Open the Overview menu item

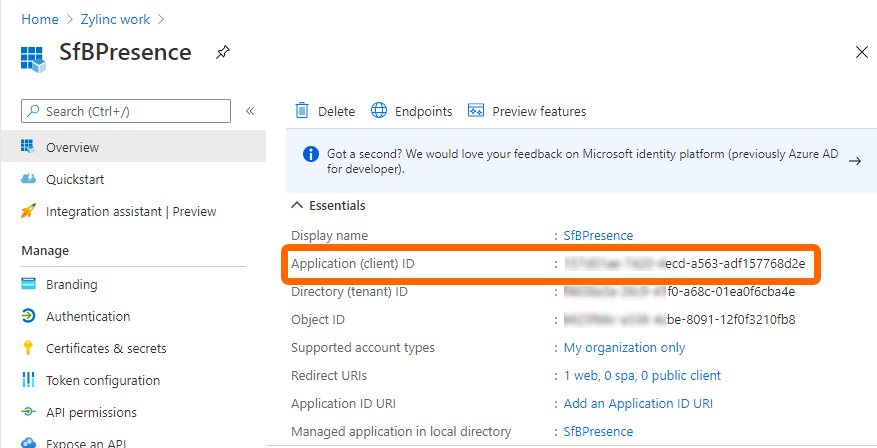pyautogui.click(x=133, y=147)
